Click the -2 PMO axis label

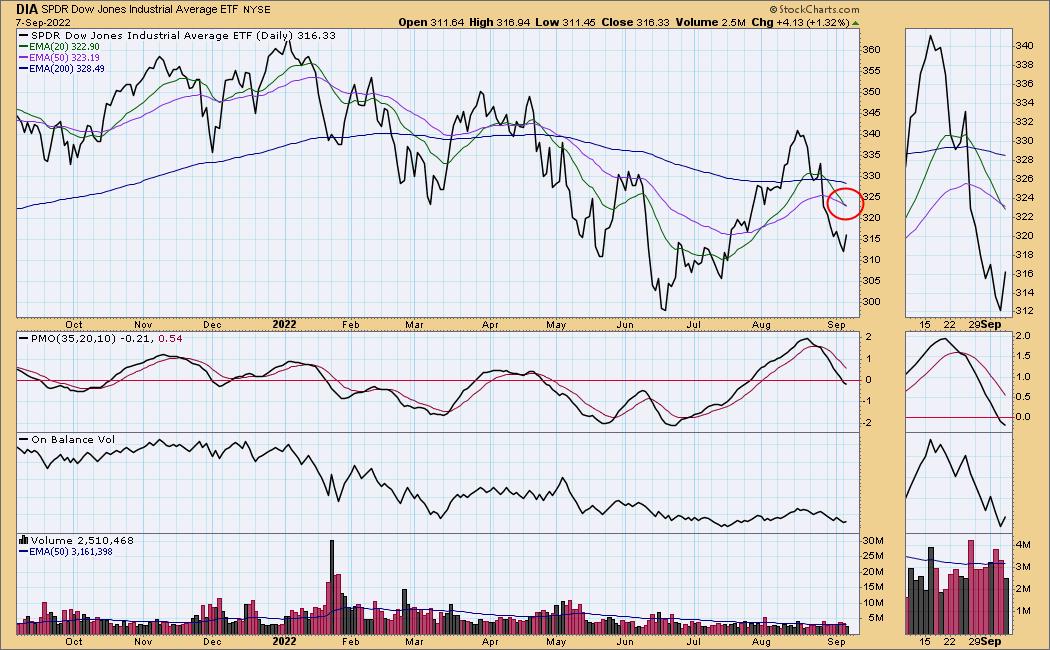tap(867, 422)
